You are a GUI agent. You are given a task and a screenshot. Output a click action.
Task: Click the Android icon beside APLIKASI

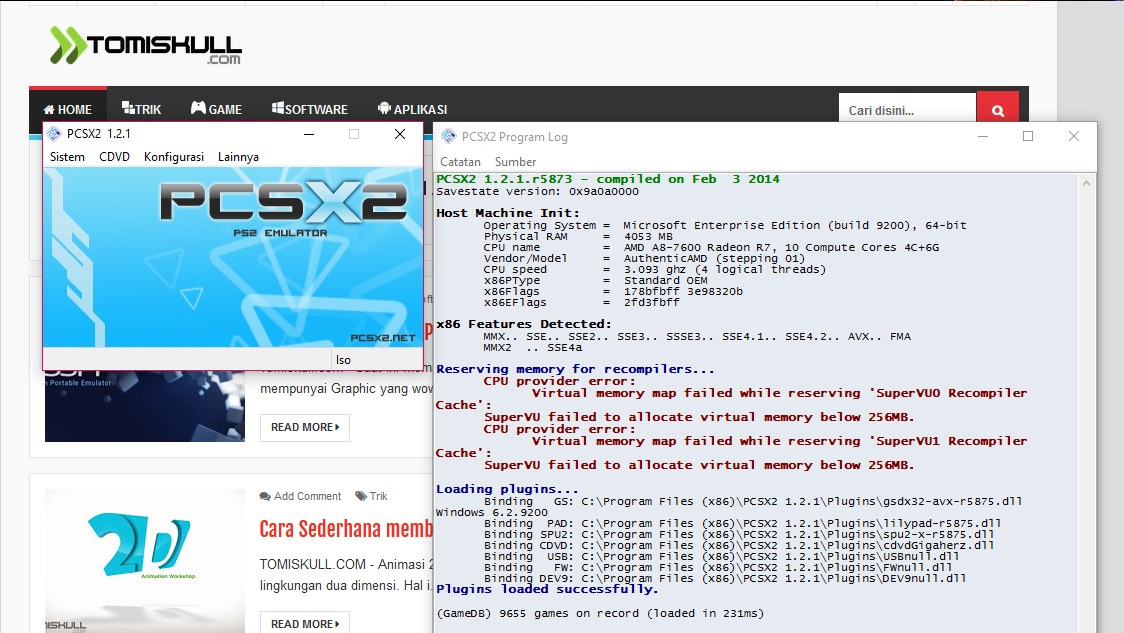(x=384, y=108)
